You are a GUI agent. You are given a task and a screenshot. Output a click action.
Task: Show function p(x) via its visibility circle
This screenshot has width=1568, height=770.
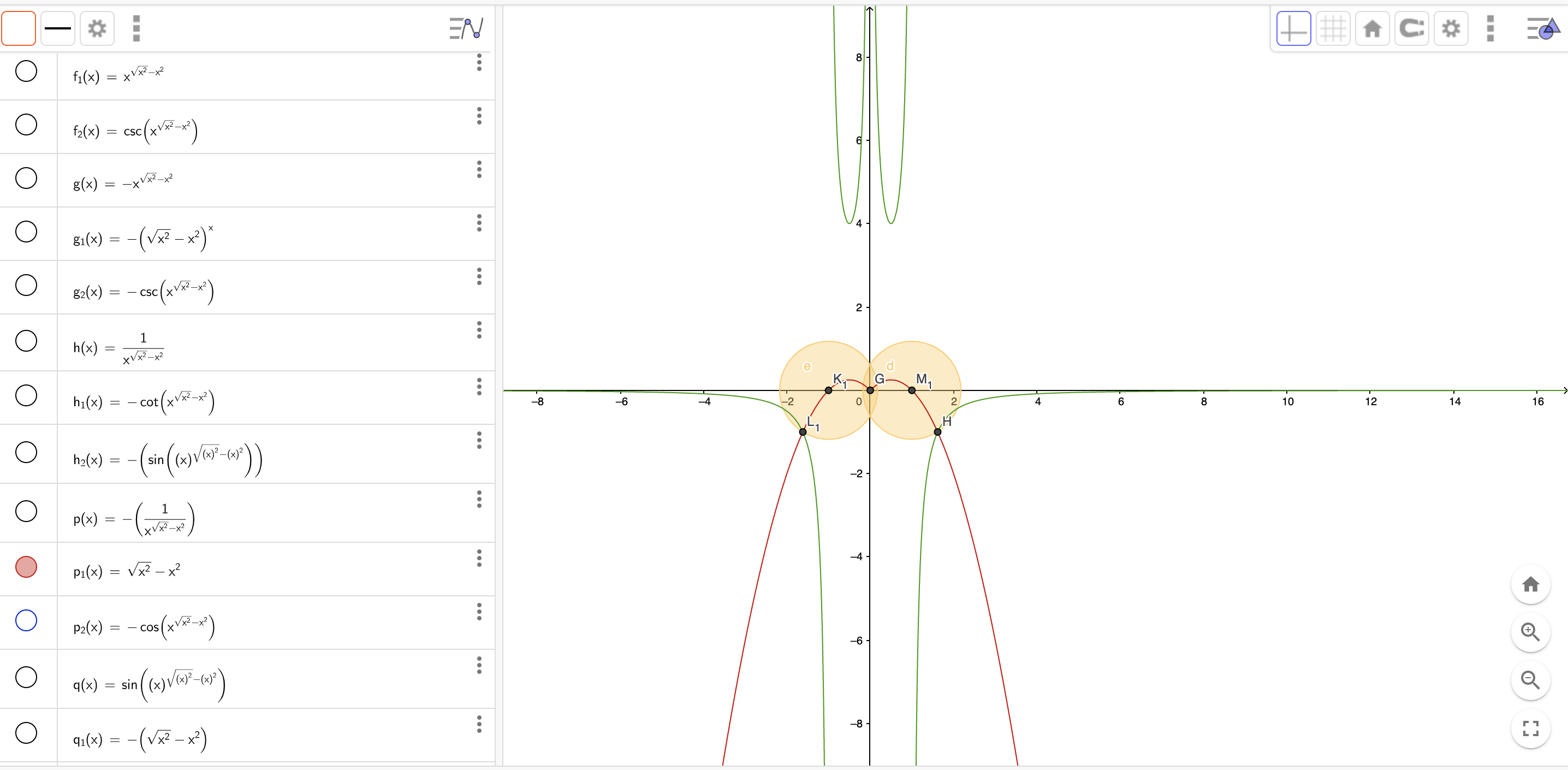[26, 511]
